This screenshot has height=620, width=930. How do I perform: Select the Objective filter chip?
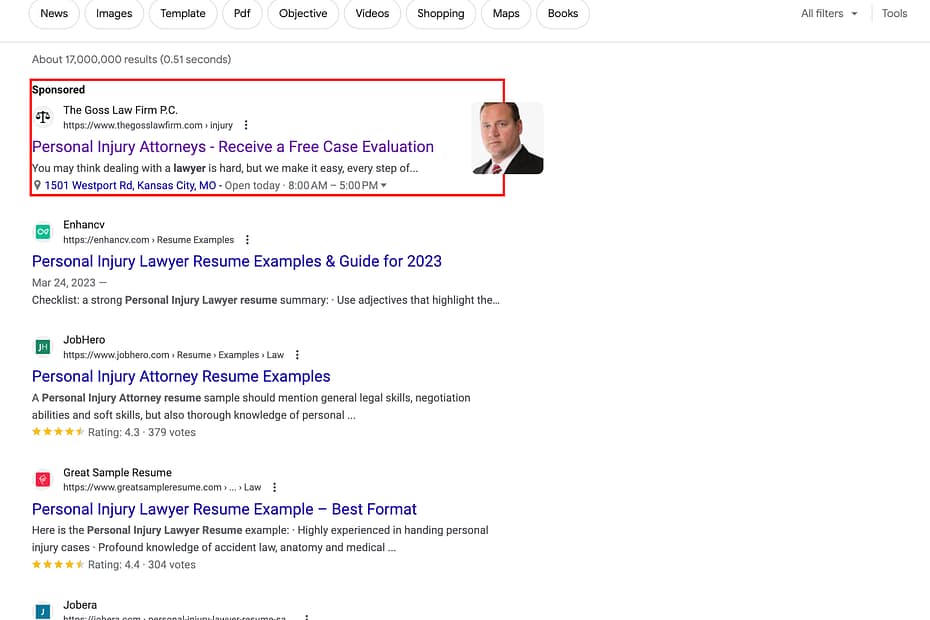pyautogui.click(x=303, y=13)
